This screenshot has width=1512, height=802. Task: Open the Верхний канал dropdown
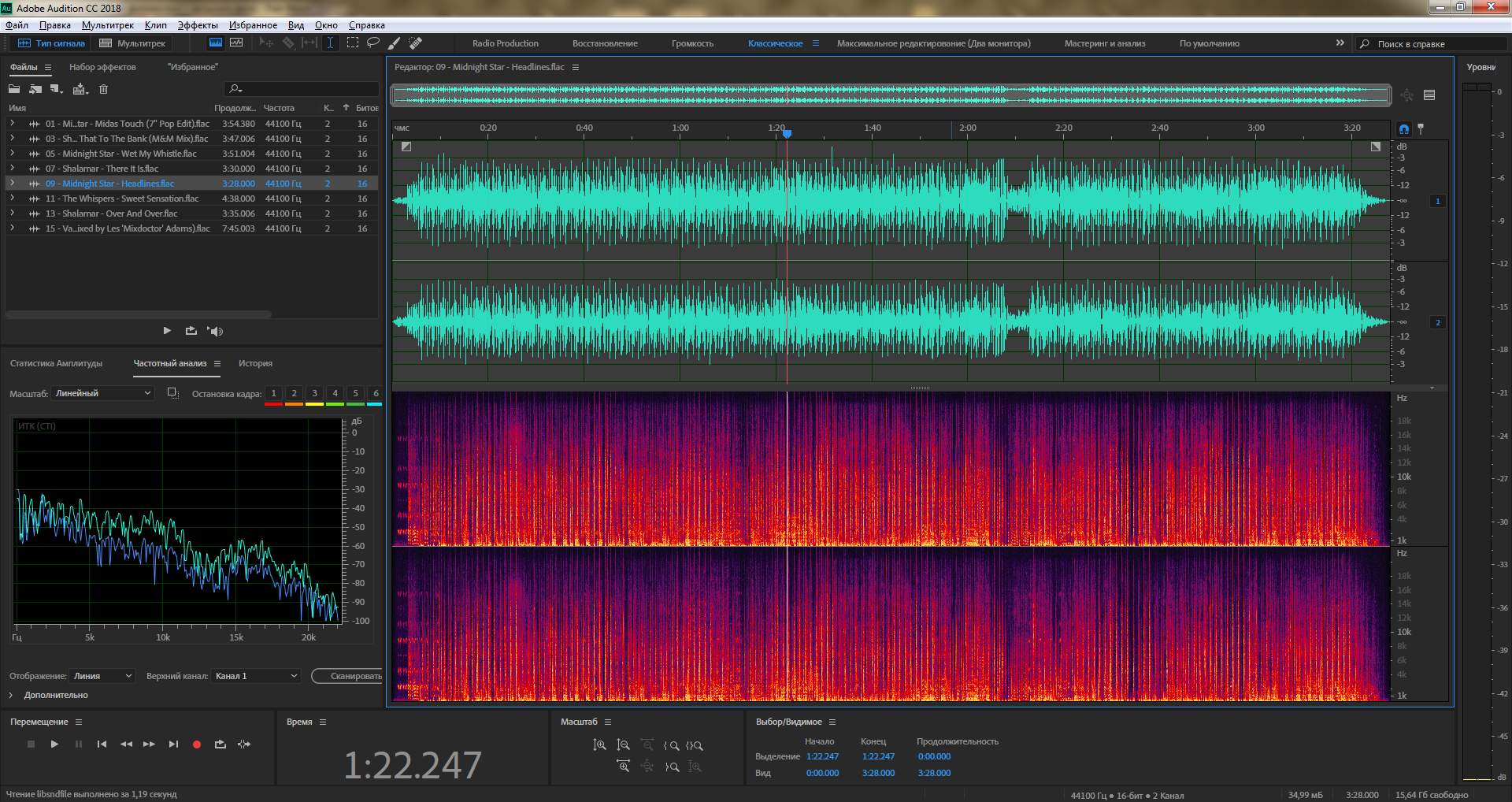(256, 676)
